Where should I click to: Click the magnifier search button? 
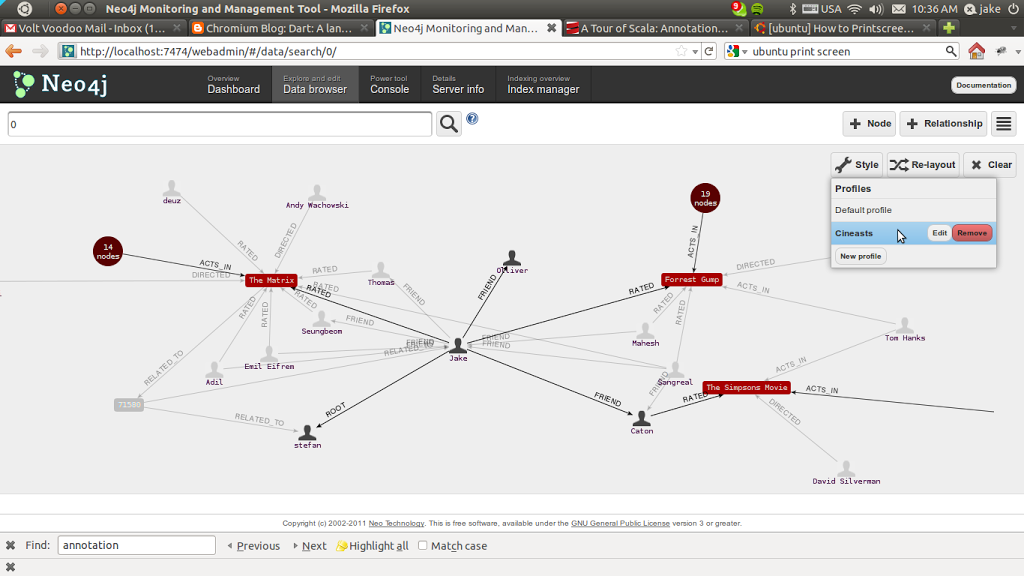pyautogui.click(x=449, y=123)
